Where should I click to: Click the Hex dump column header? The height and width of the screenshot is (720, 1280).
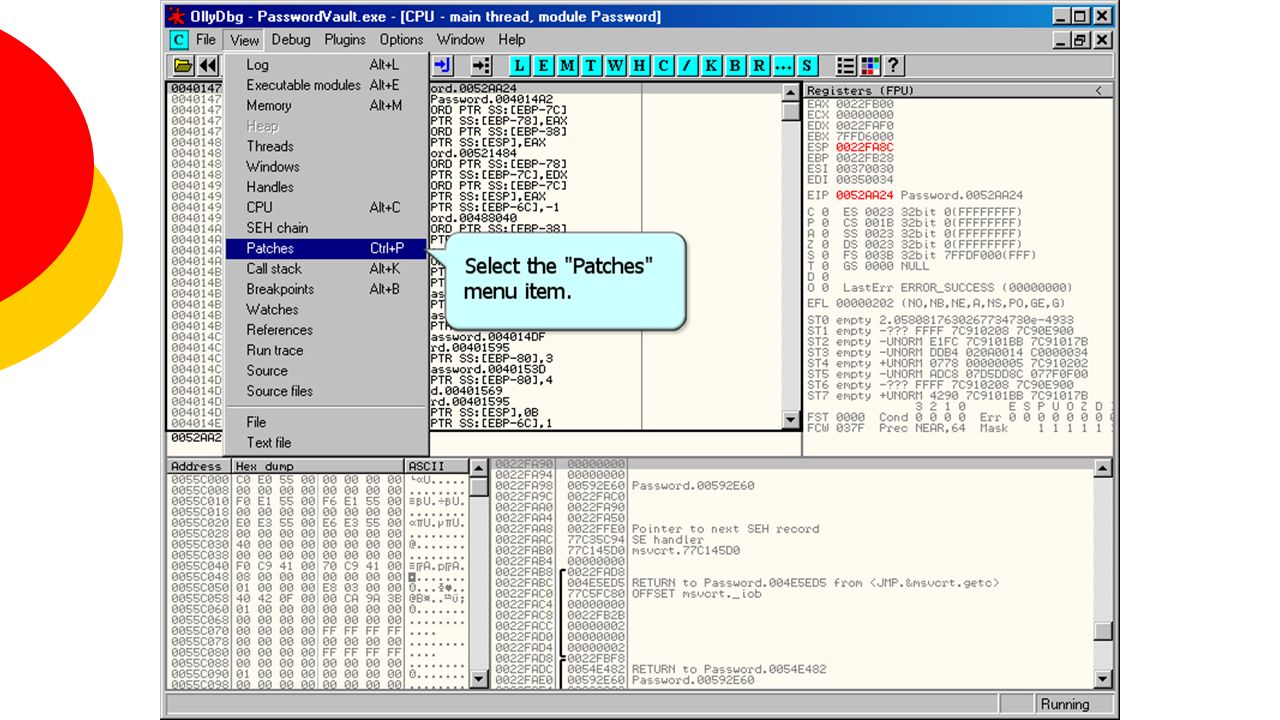[318, 466]
